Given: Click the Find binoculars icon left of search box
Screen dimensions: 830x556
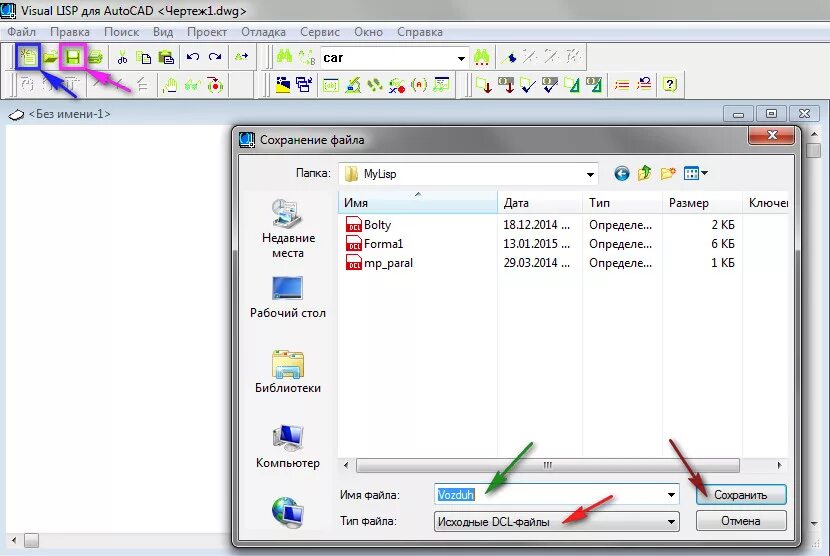Looking at the screenshot, I should [284, 57].
